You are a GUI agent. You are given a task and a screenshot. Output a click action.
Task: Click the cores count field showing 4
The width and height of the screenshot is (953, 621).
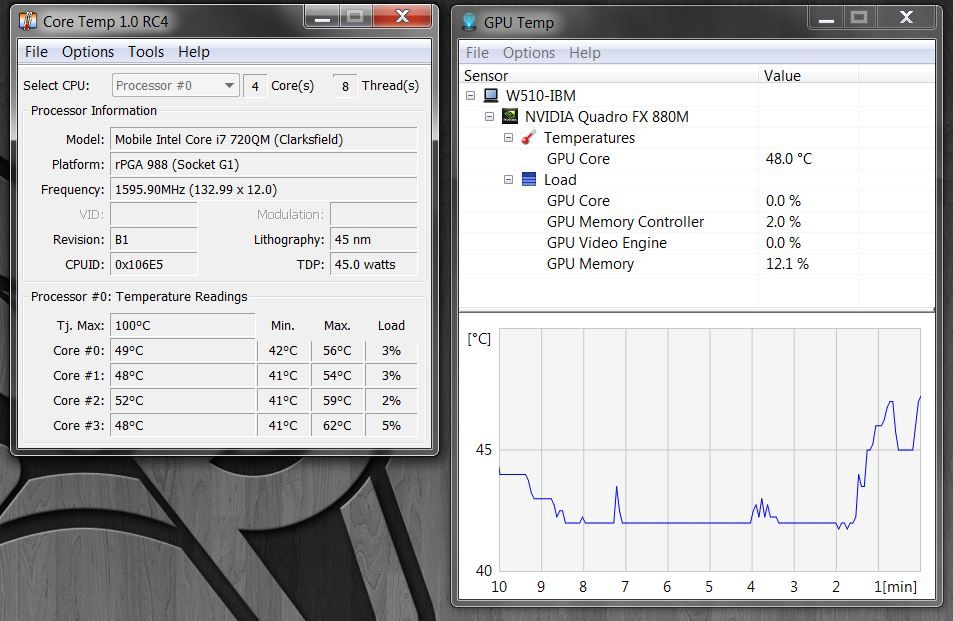pyautogui.click(x=255, y=86)
